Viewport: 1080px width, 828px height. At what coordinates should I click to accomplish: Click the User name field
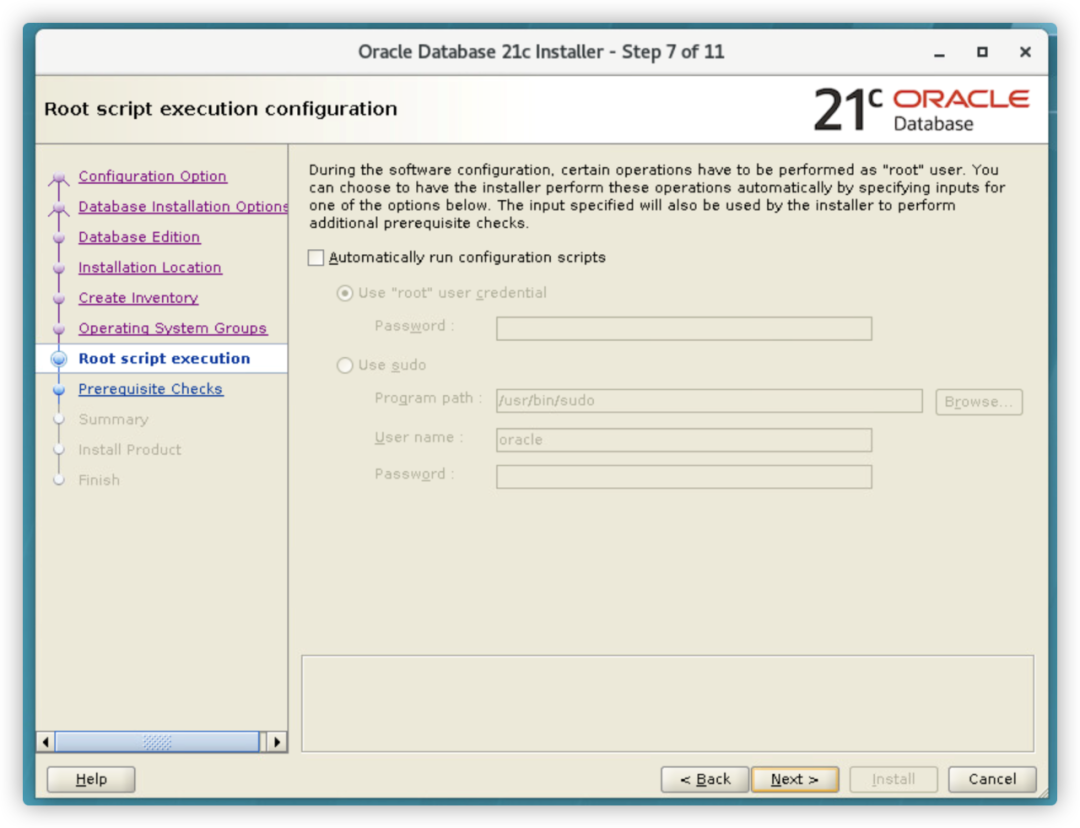(x=683, y=440)
